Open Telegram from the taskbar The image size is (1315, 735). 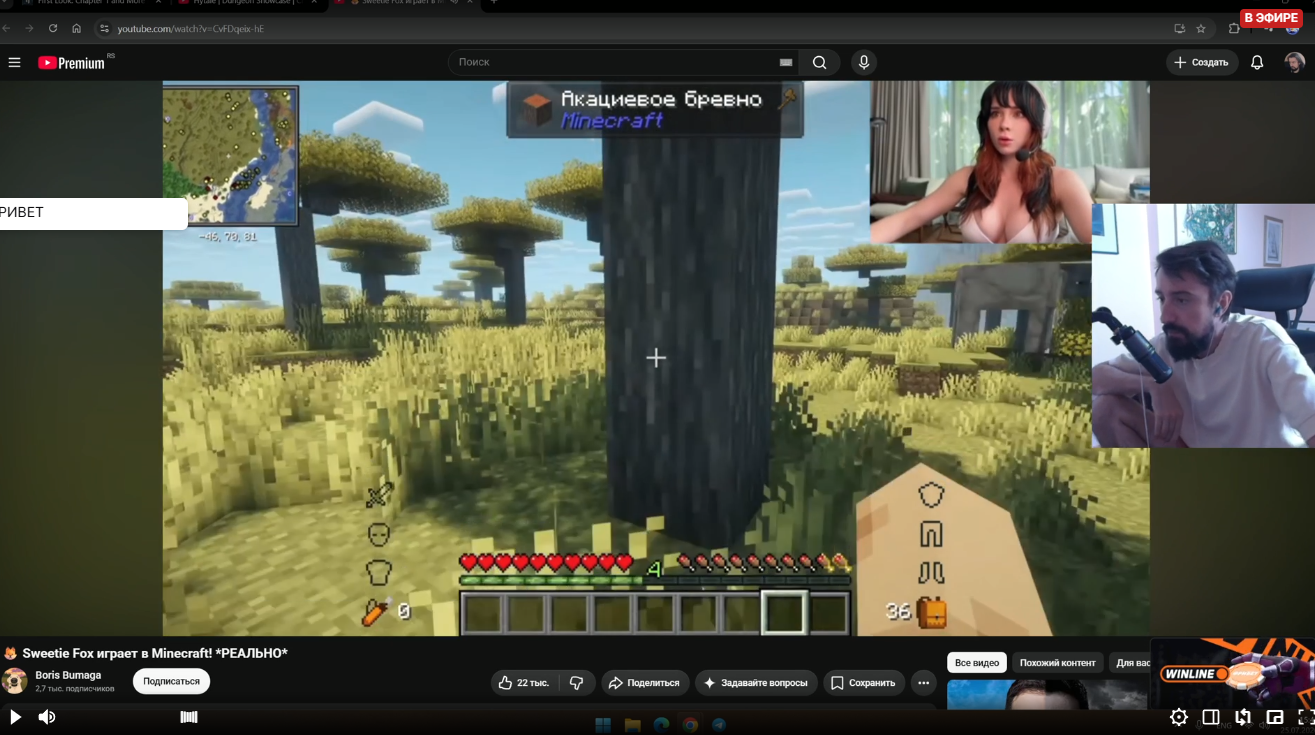719,725
